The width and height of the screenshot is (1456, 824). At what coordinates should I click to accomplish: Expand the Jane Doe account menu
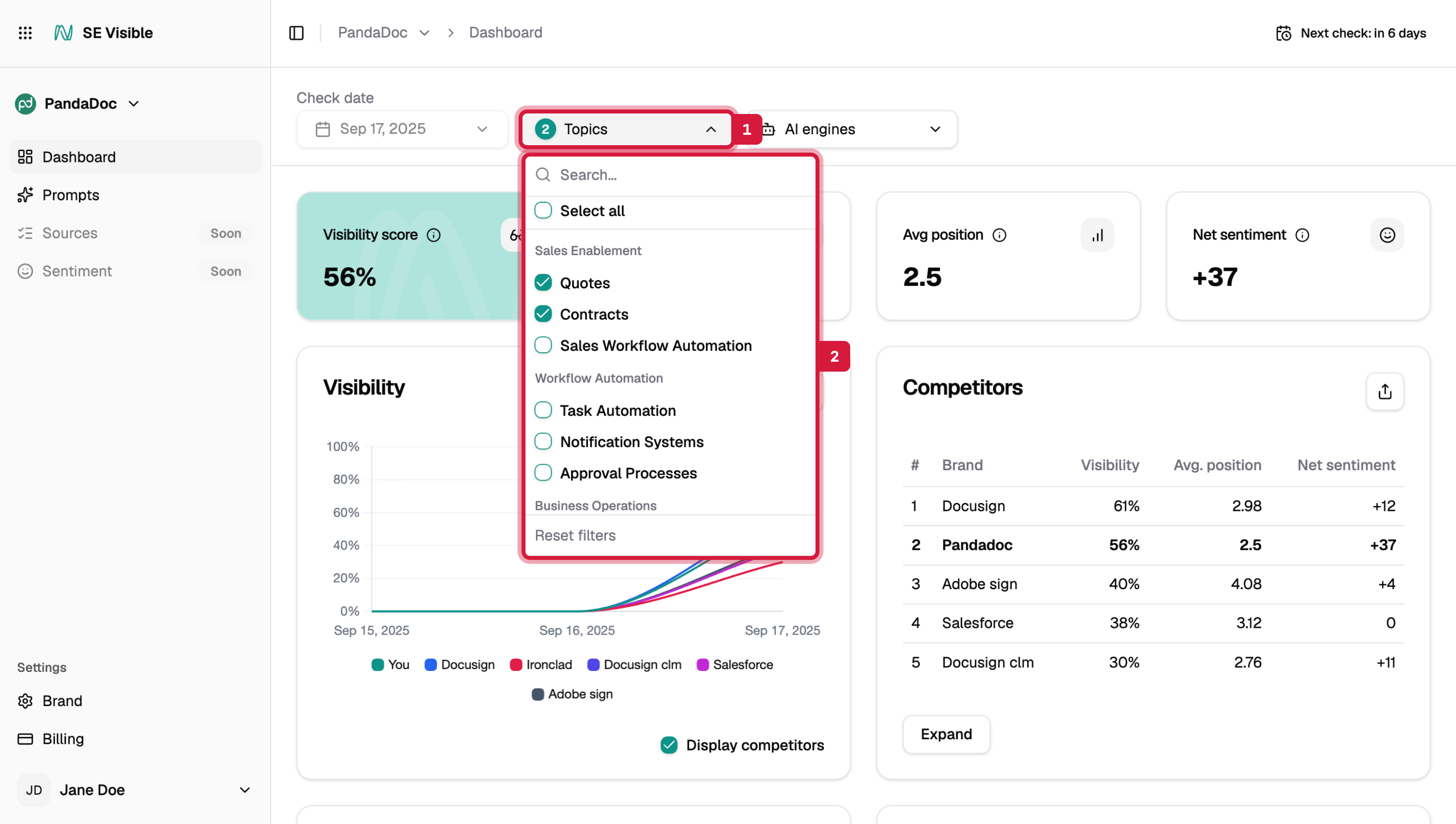click(x=244, y=789)
